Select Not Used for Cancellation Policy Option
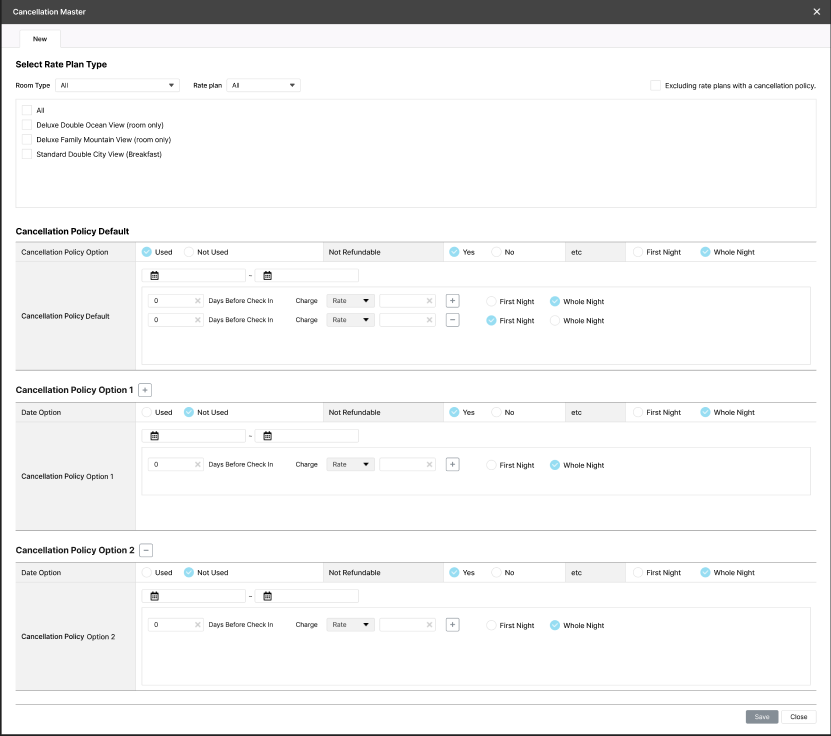 [189, 252]
